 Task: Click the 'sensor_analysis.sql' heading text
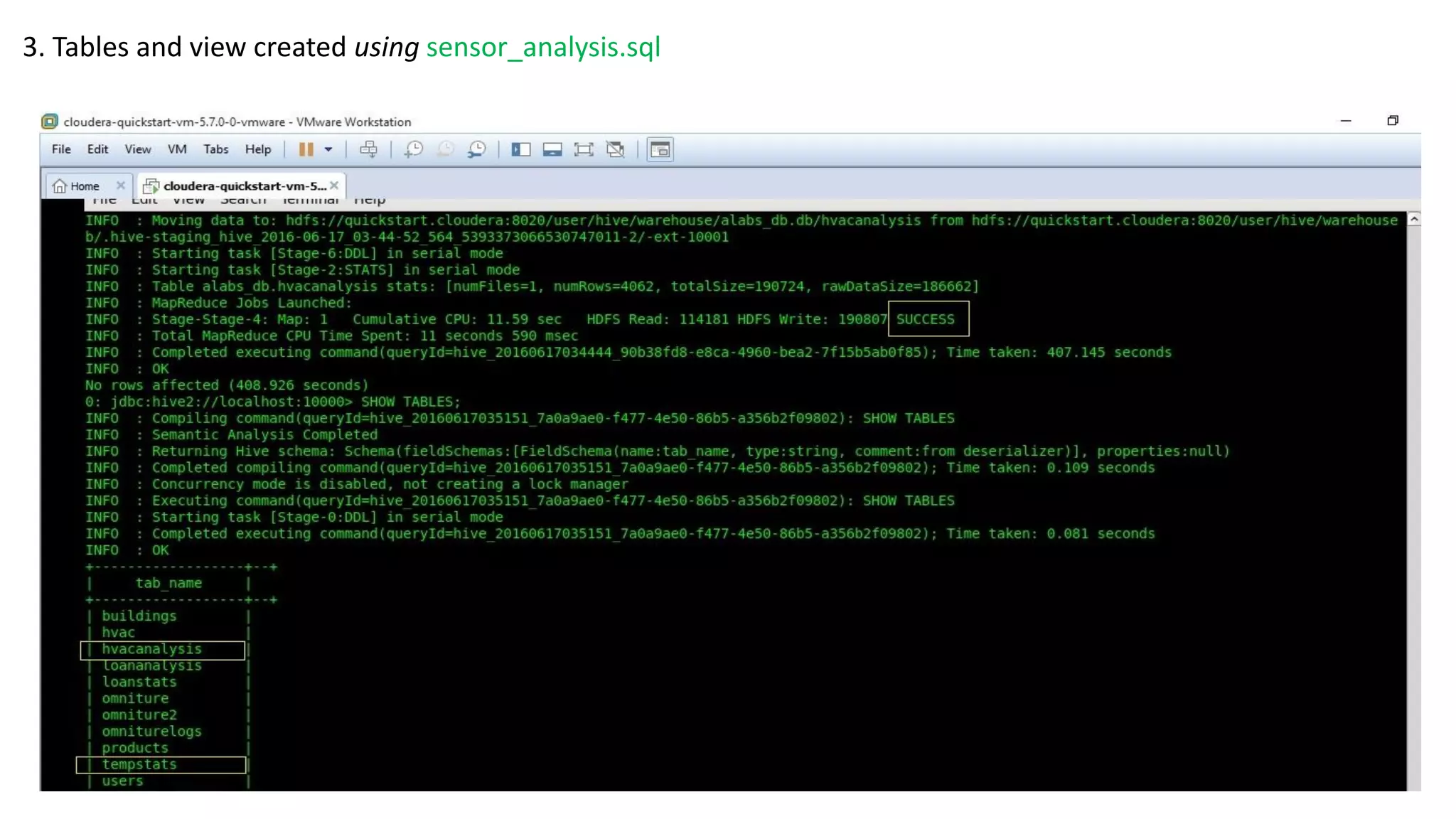click(543, 47)
